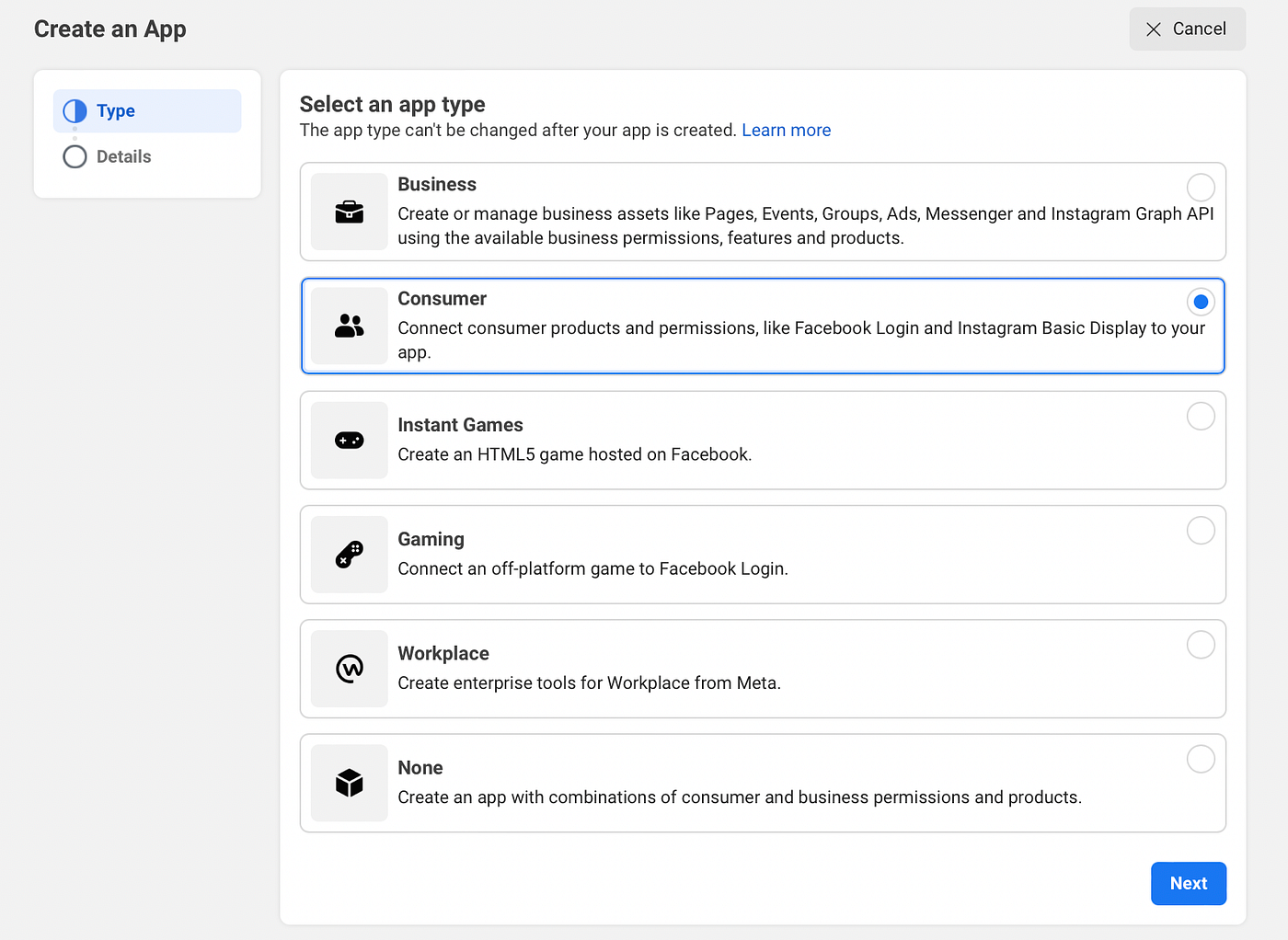Click the Workplace card title

click(x=443, y=654)
